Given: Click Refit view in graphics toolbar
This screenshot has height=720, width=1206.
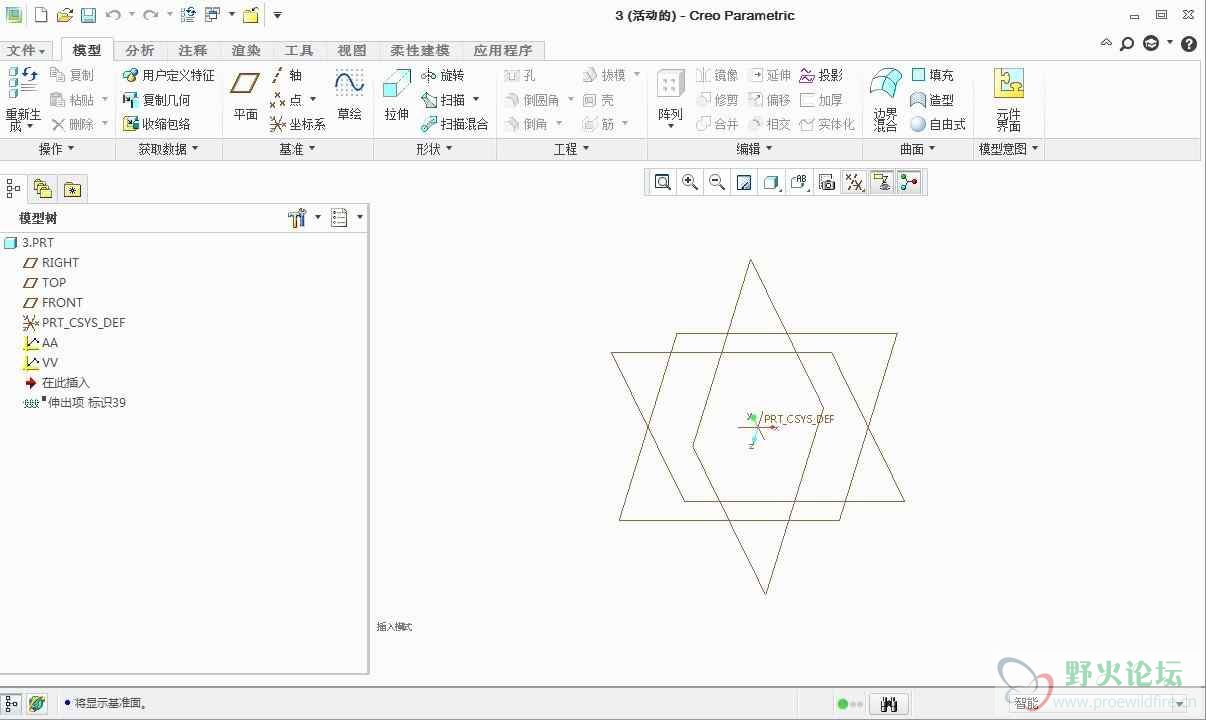Looking at the screenshot, I should coord(662,182).
